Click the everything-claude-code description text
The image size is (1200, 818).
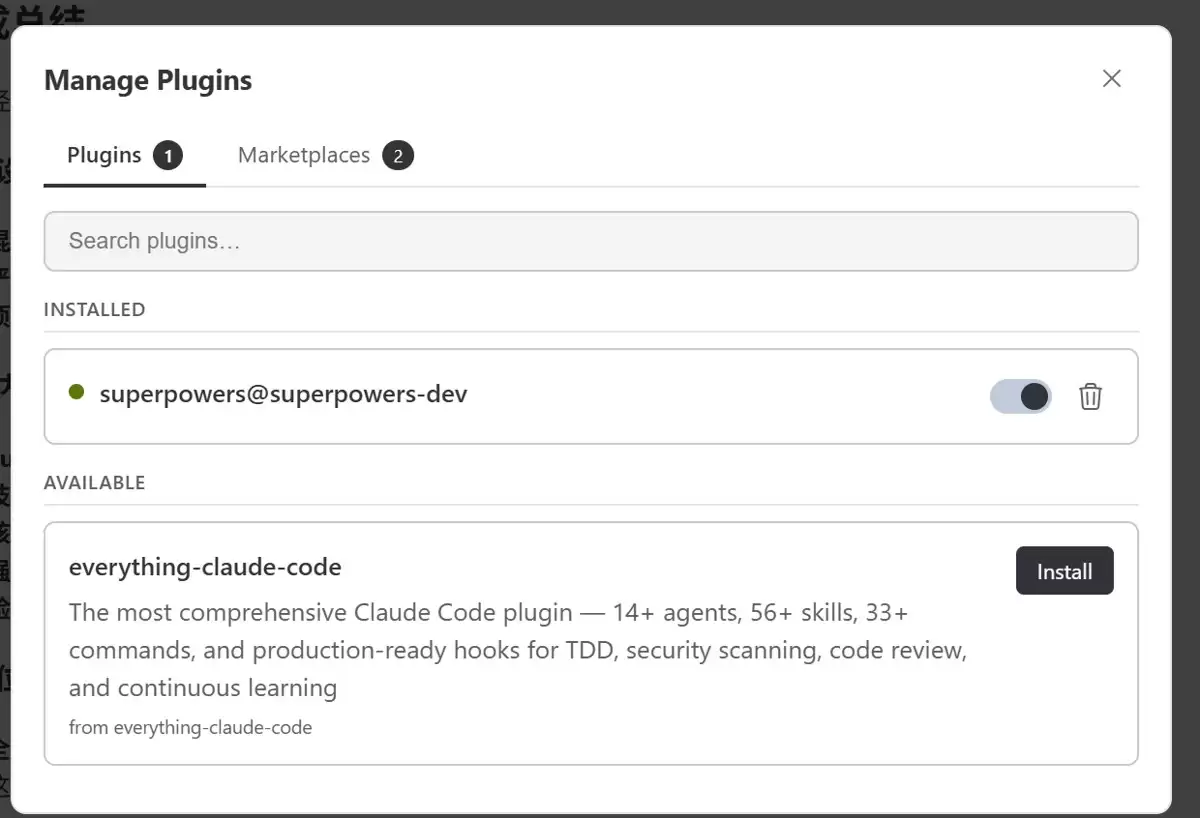[518, 650]
